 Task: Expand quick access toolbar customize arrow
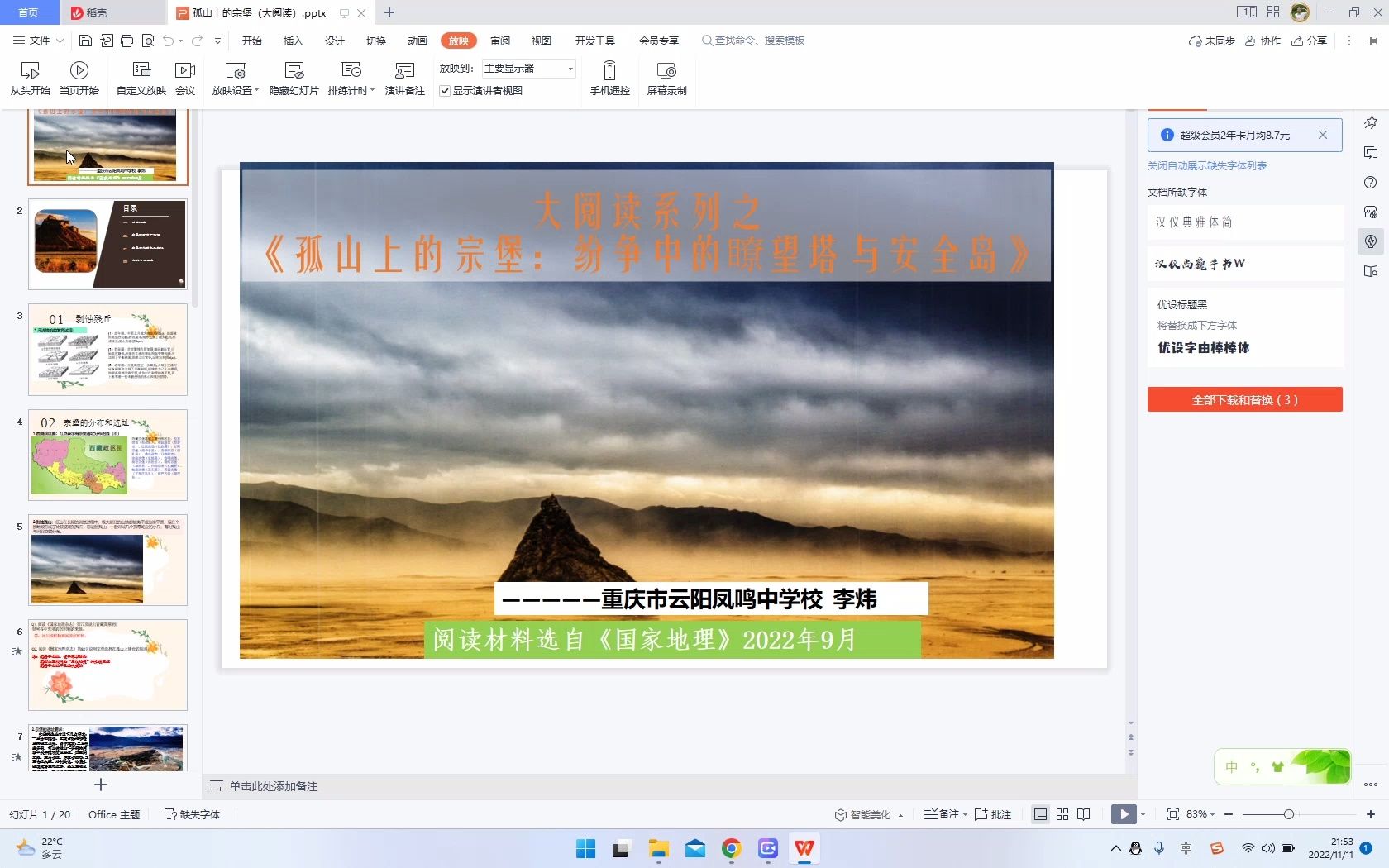click(x=217, y=41)
